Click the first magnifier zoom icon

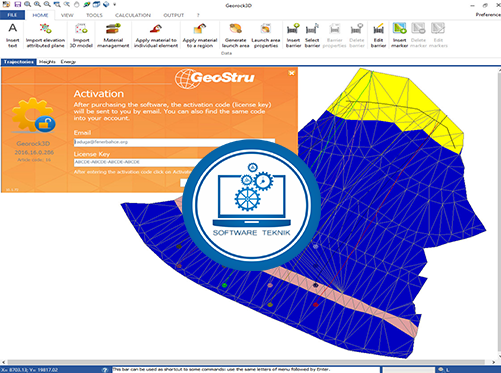pos(28,4)
